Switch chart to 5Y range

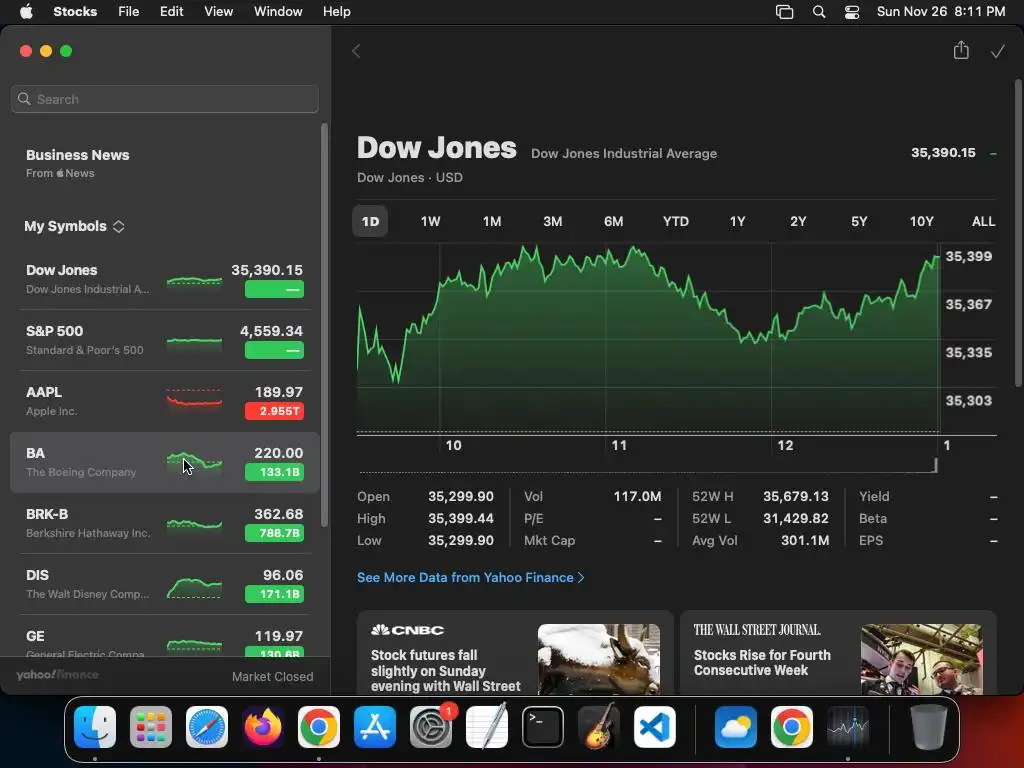tap(859, 221)
